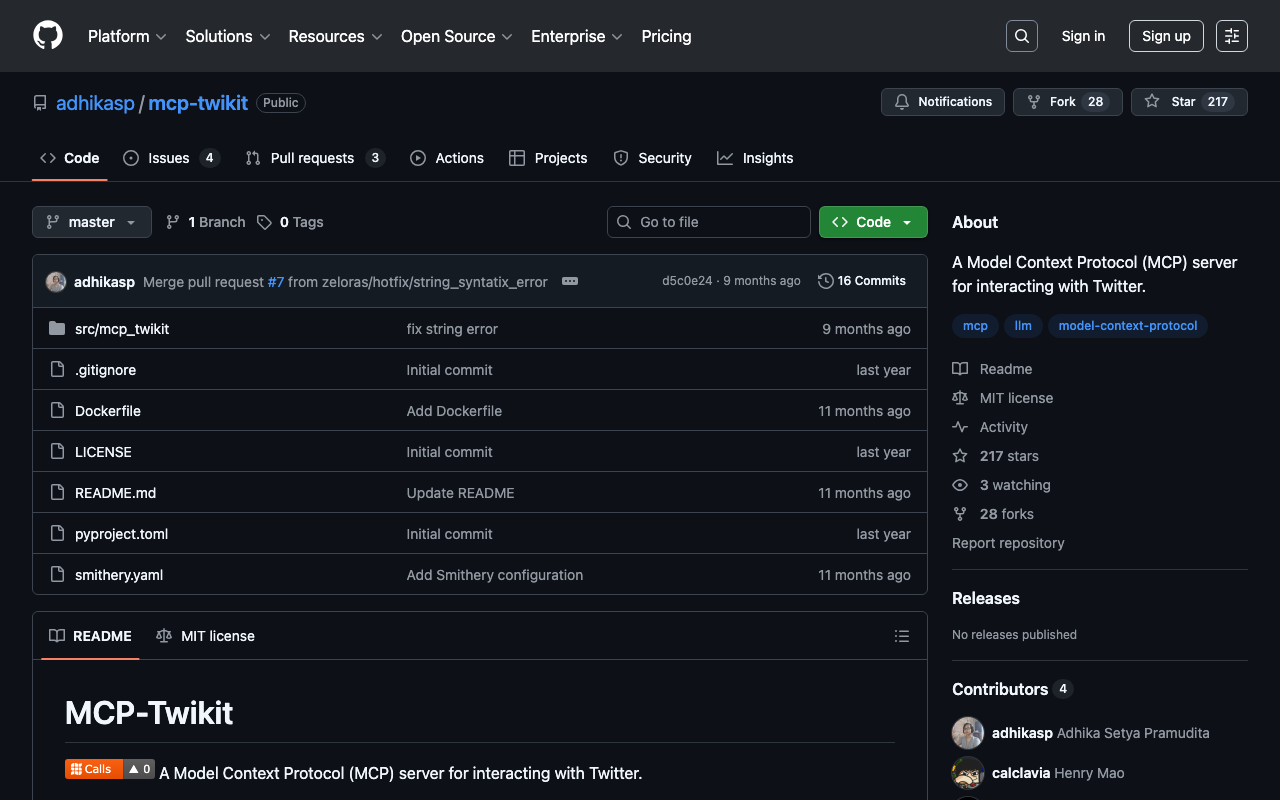1280x800 pixels.
Task: Switch to the Issues tab
Action: [x=170, y=158]
